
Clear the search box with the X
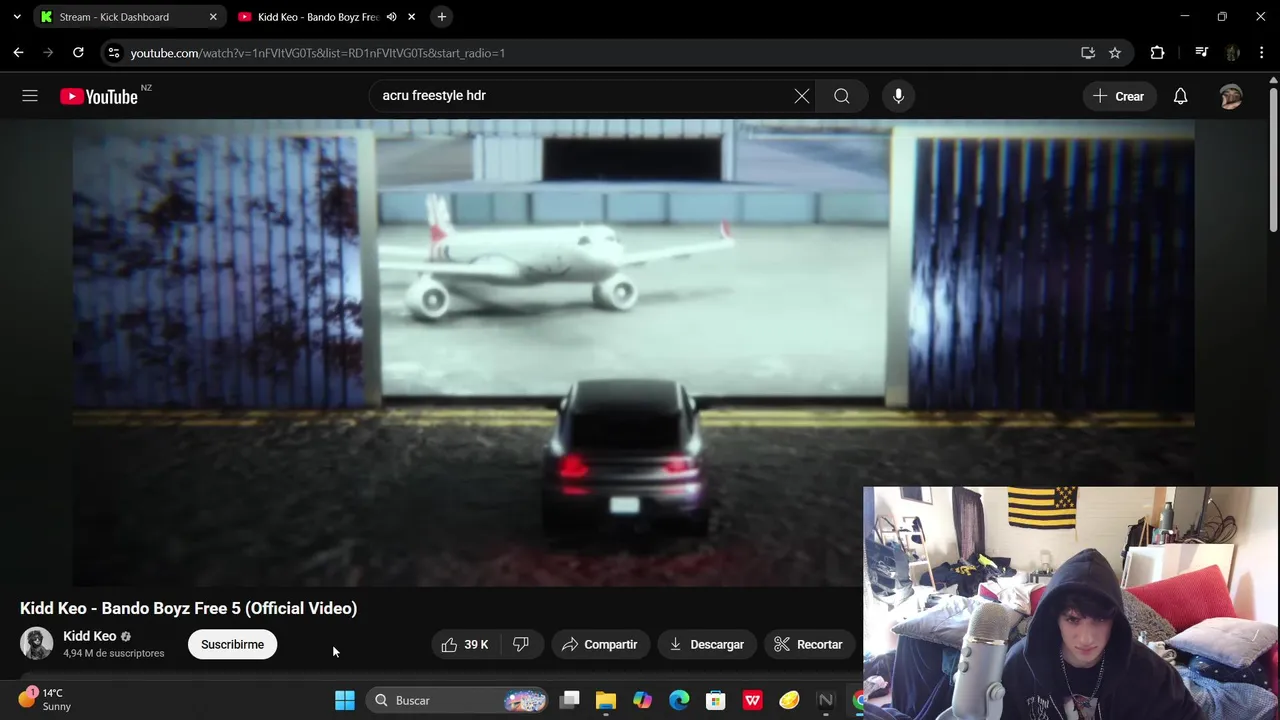click(x=802, y=96)
